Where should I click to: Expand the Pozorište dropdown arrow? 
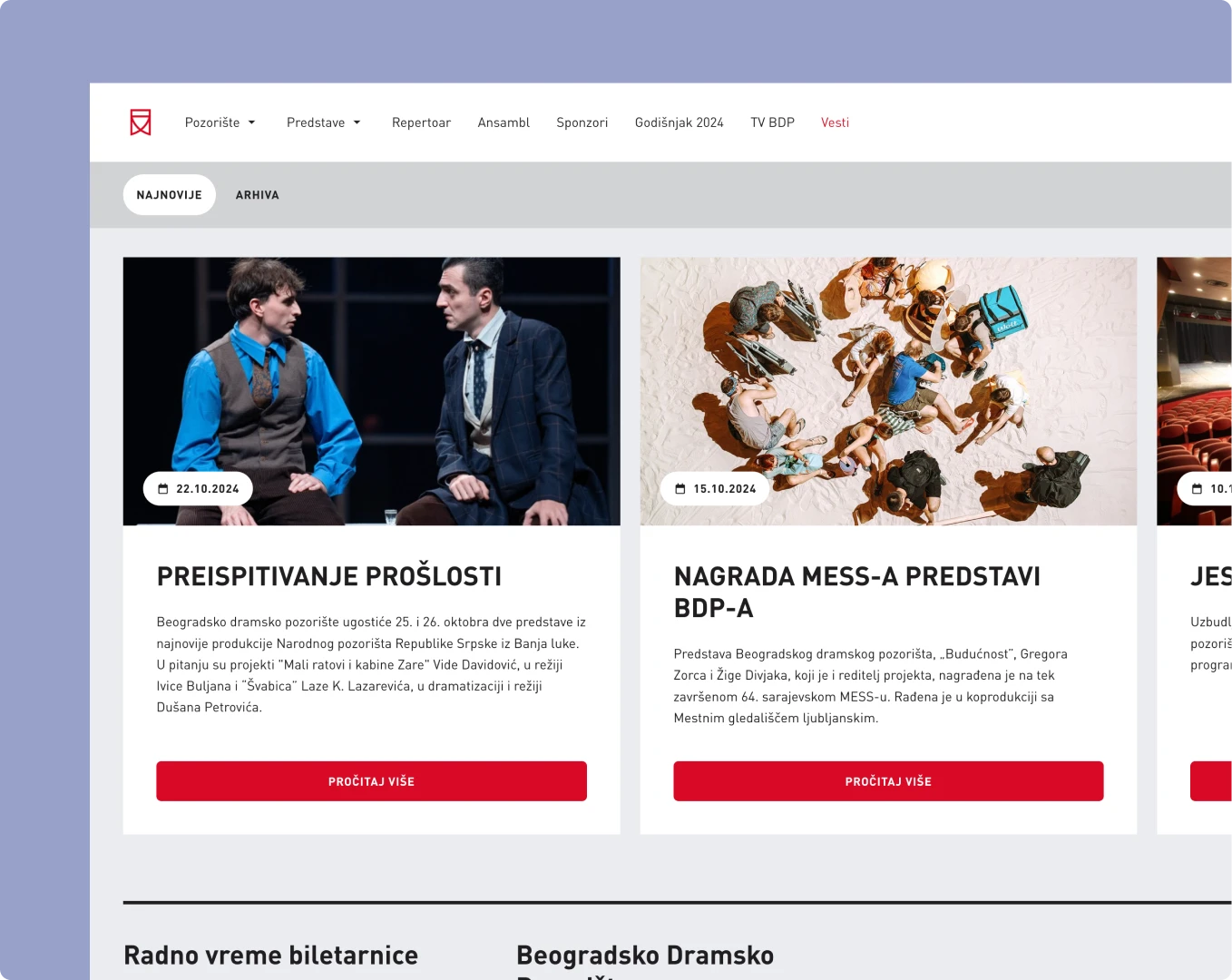(x=252, y=122)
